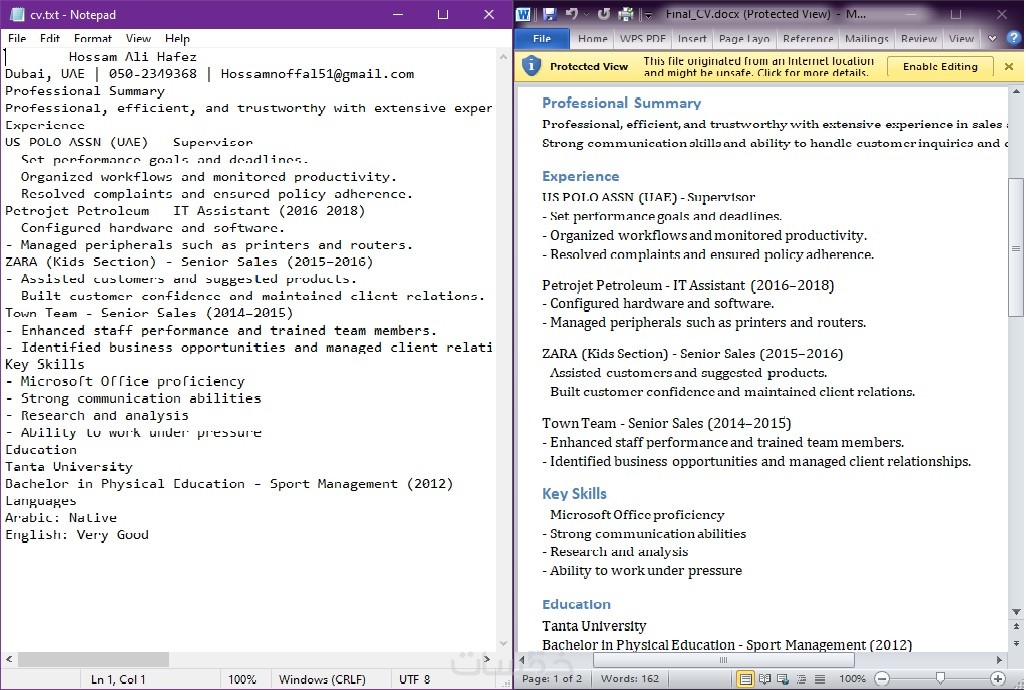
Task: Open the Format menu in Notepad
Action: (92, 39)
